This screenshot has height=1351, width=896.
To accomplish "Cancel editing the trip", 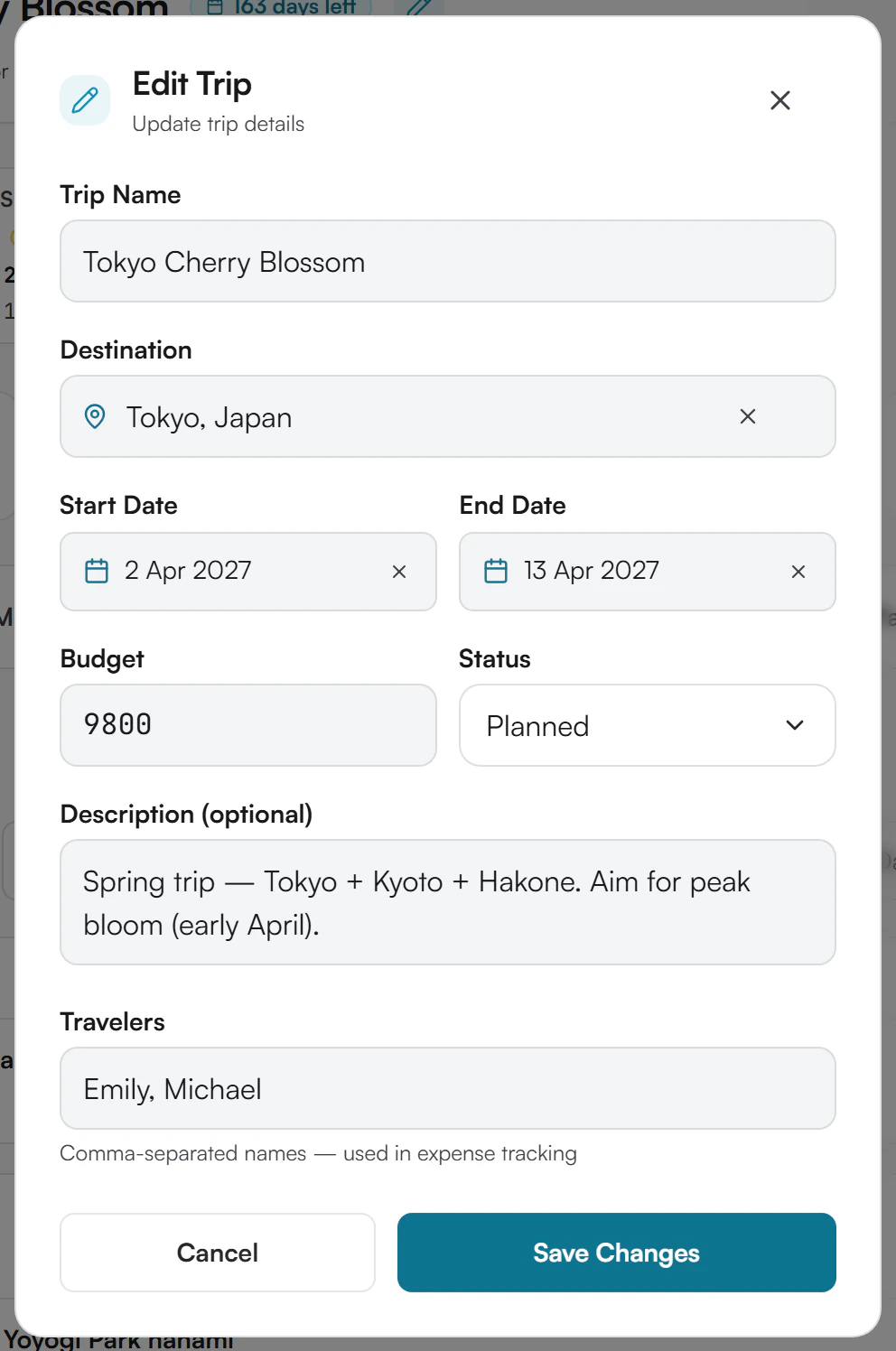I will (x=218, y=1253).
